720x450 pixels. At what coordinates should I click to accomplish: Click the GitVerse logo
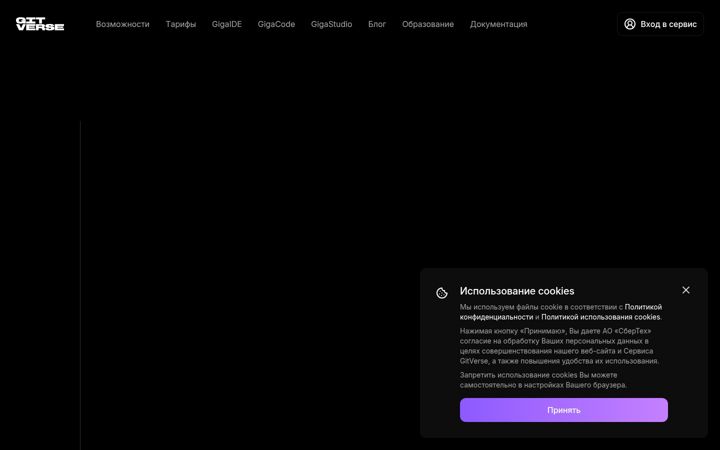40,24
